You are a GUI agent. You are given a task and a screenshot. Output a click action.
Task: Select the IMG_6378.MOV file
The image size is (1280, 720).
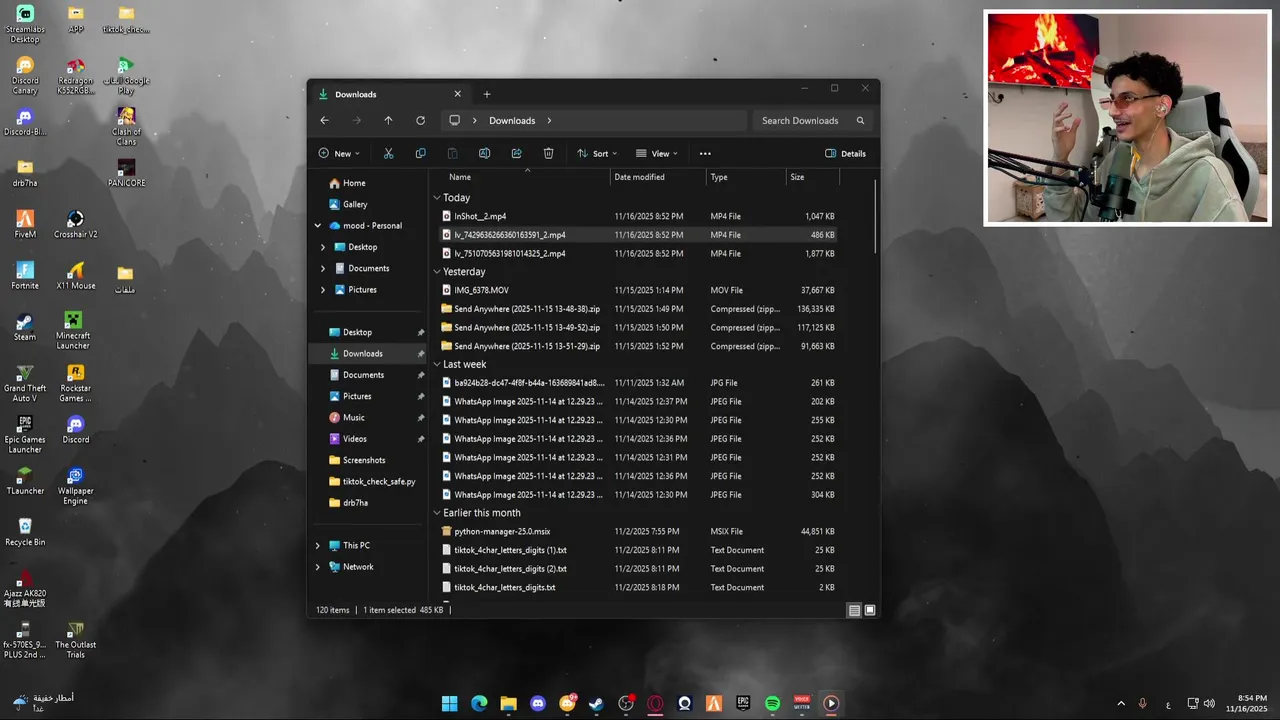[x=637, y=290]
